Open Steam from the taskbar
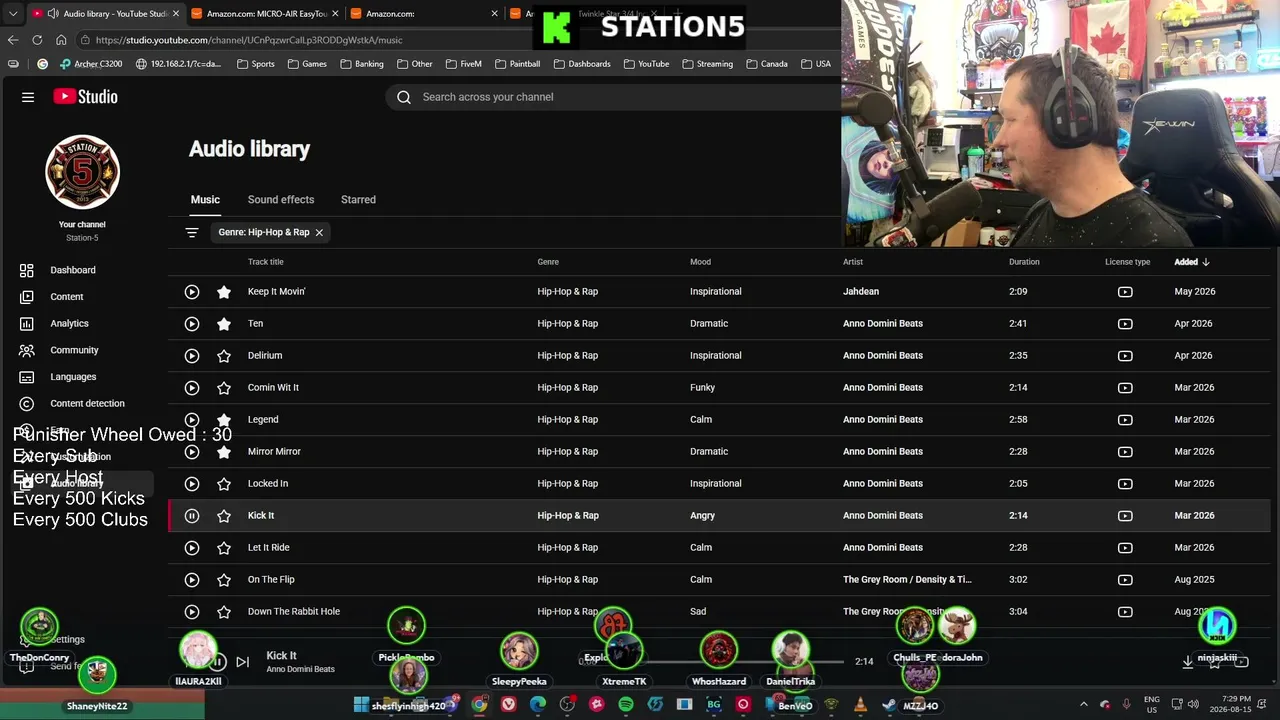This screenshot has width=1280, height=720. (890, 705)
